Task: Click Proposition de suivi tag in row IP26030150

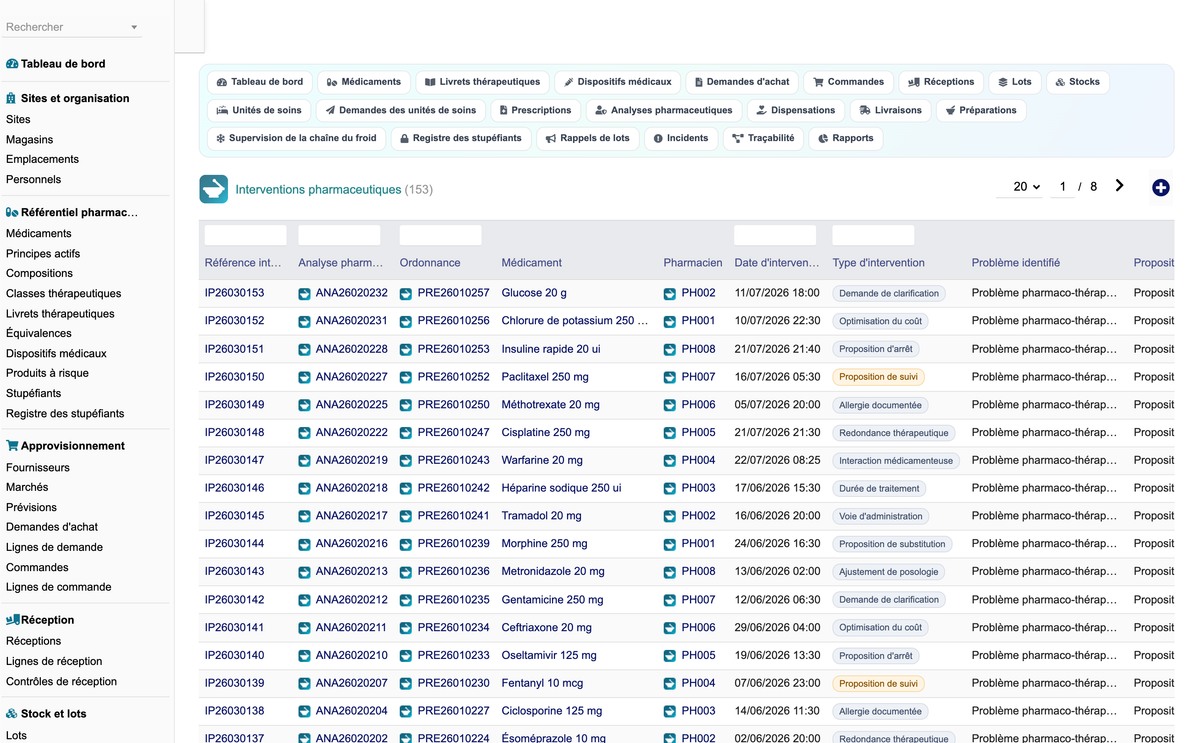Action: 878,377
